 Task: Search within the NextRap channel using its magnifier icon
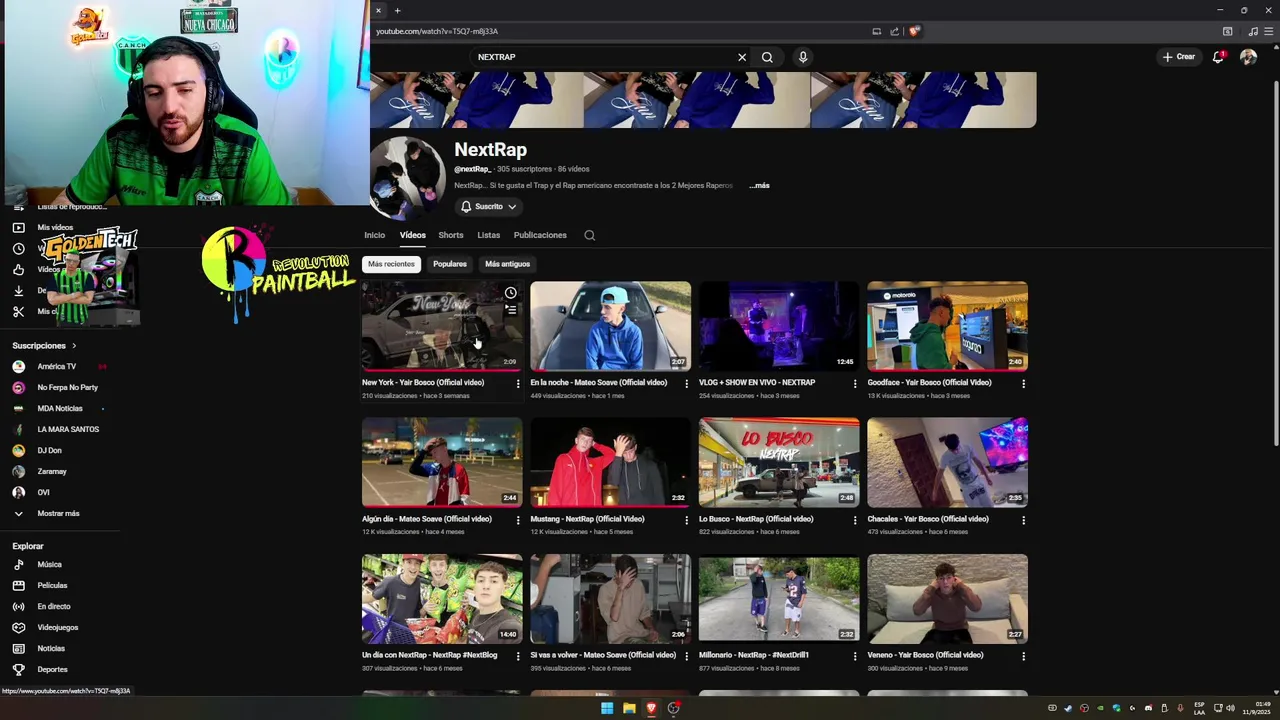[x=589, y=235]
